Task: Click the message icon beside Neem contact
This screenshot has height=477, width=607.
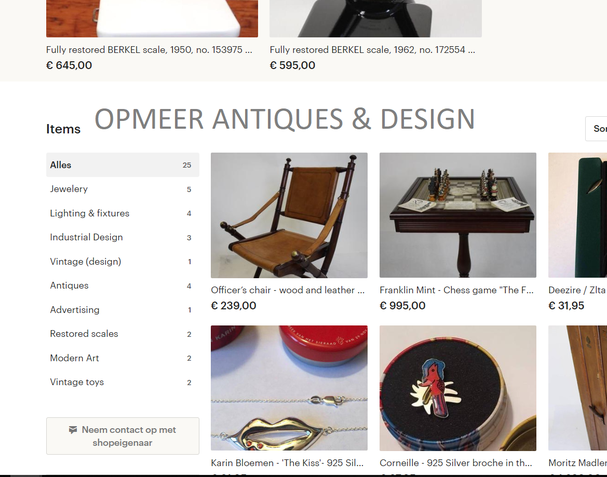Action: 72,429
